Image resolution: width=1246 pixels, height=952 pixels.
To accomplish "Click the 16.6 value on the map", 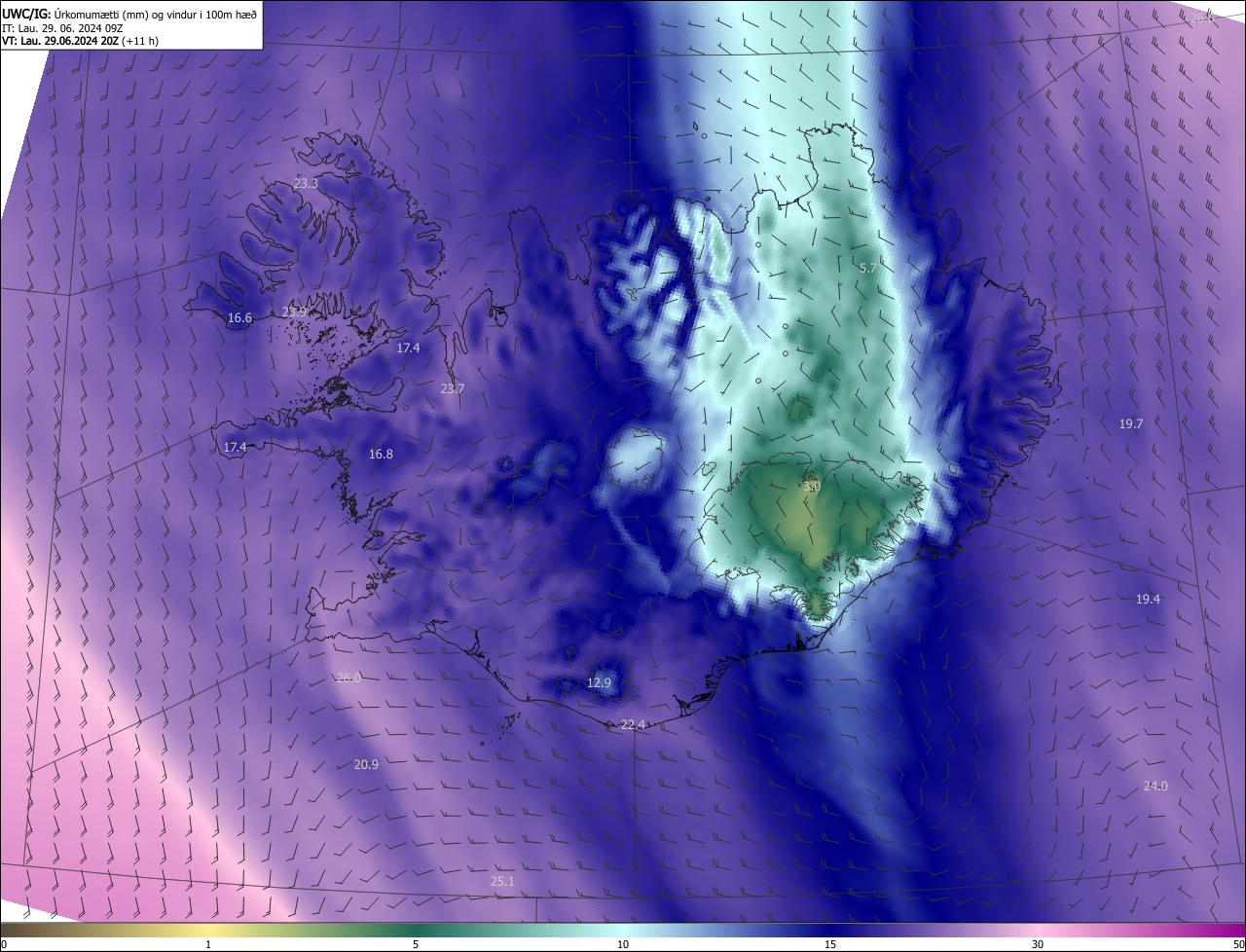I will coord(239,318).
